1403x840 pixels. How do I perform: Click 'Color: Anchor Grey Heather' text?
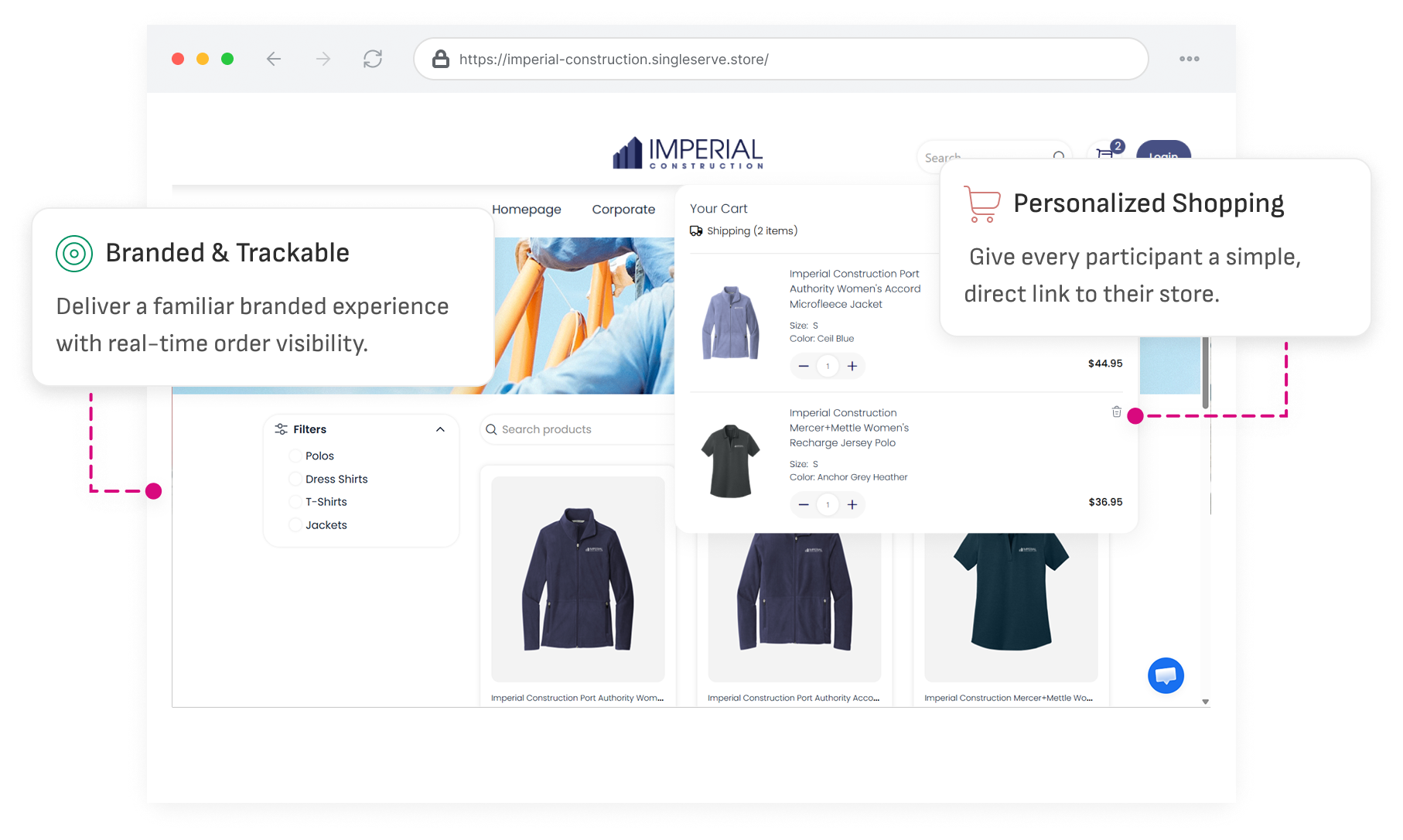(848, 477)
